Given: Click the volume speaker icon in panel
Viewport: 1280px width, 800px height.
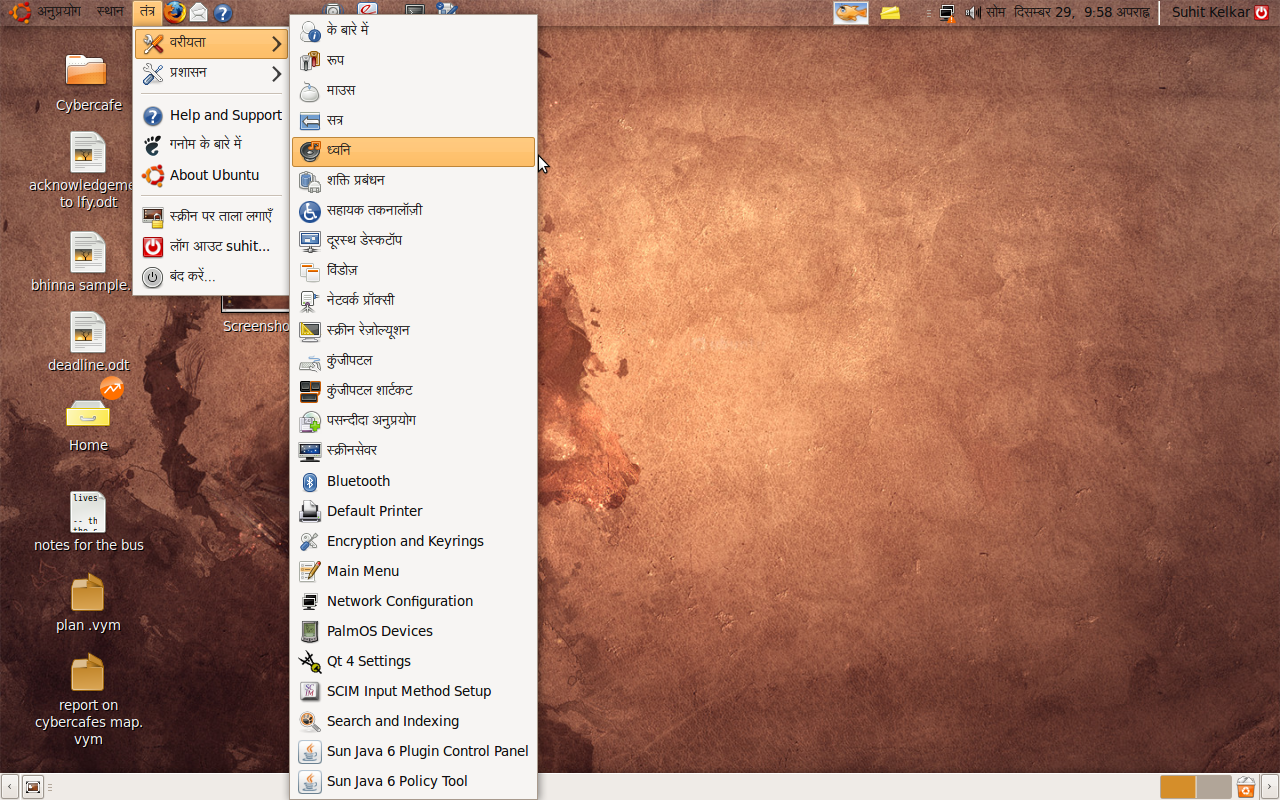Looking at the screenshot, I should [x=972, y=13].
